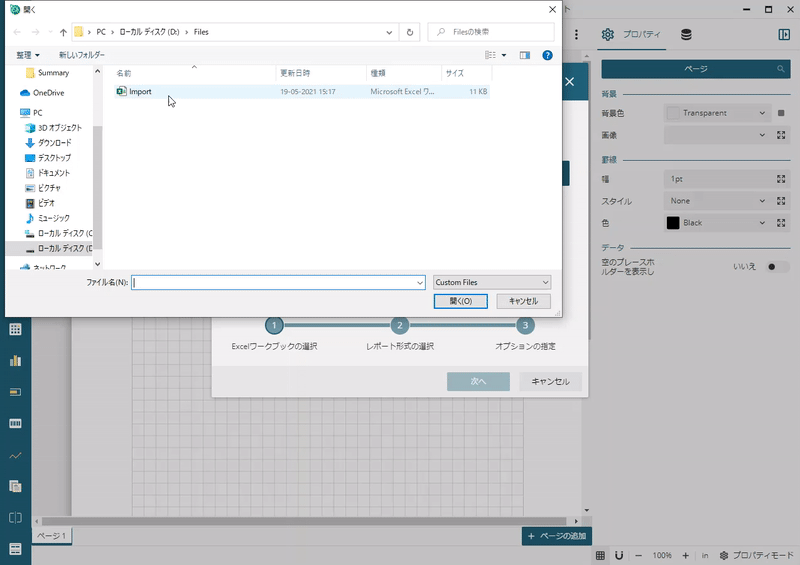Click the Sparkline tool icon

click(x=15, y=455)
